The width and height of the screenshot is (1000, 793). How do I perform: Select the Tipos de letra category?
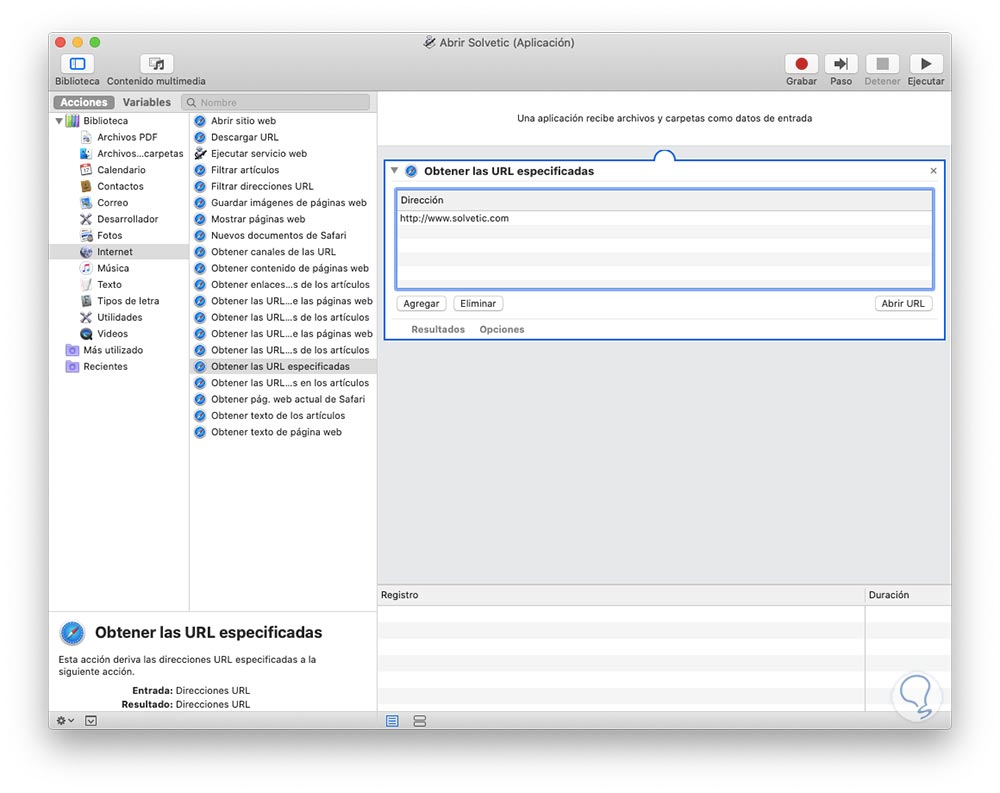coord(128,301)
